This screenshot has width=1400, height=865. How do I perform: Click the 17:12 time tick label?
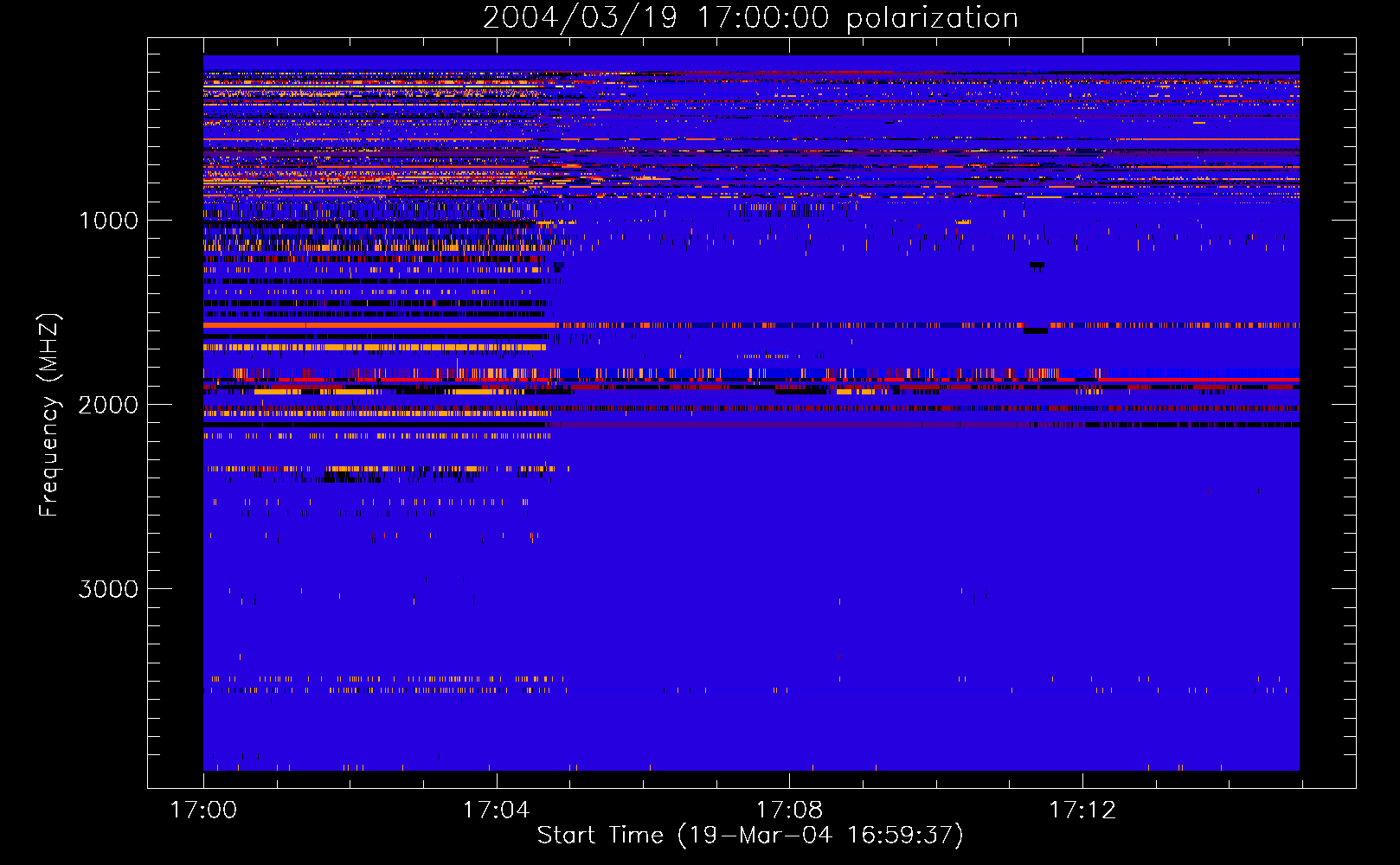click(1082, 810)
